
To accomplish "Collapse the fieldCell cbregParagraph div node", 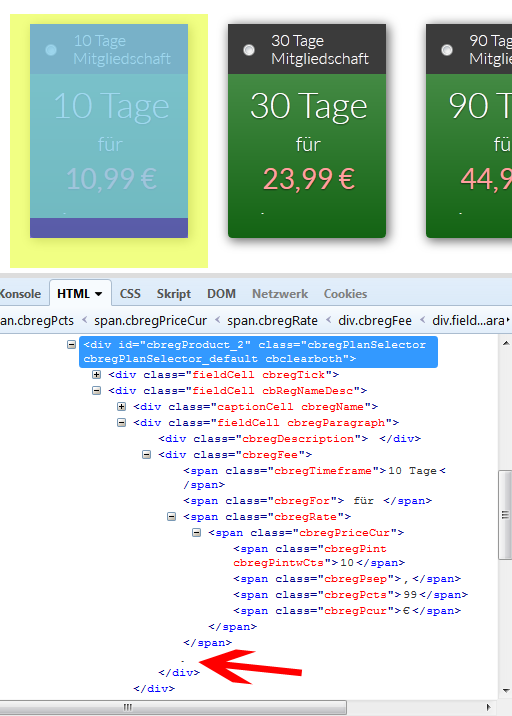I will click(121, 422).
